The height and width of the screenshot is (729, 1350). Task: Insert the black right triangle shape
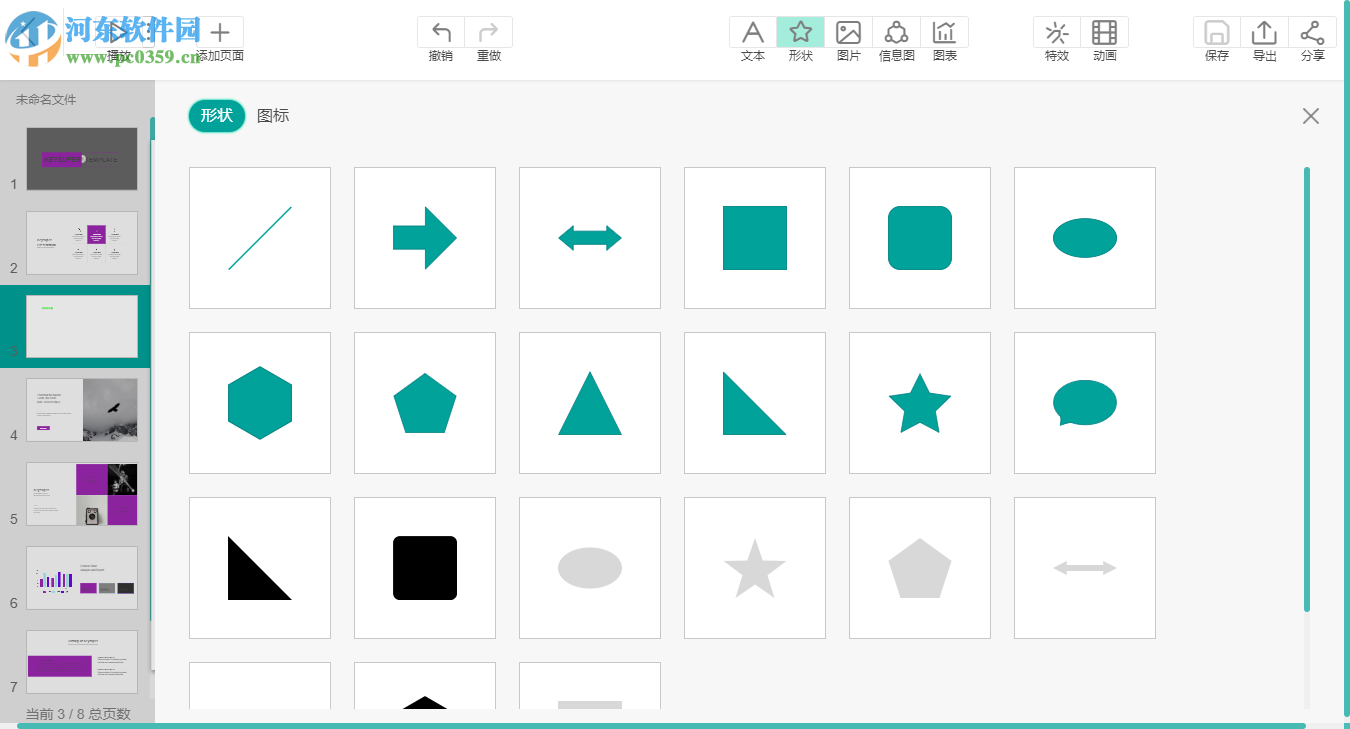point(260,568)
